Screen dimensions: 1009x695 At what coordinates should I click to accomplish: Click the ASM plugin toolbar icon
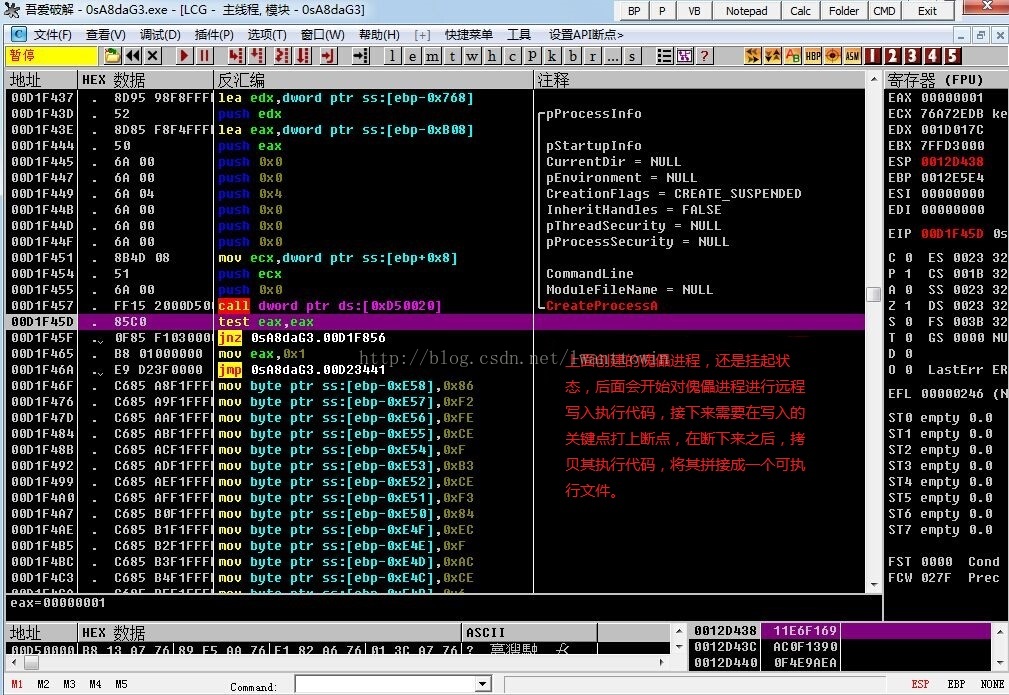click(853, 56)
